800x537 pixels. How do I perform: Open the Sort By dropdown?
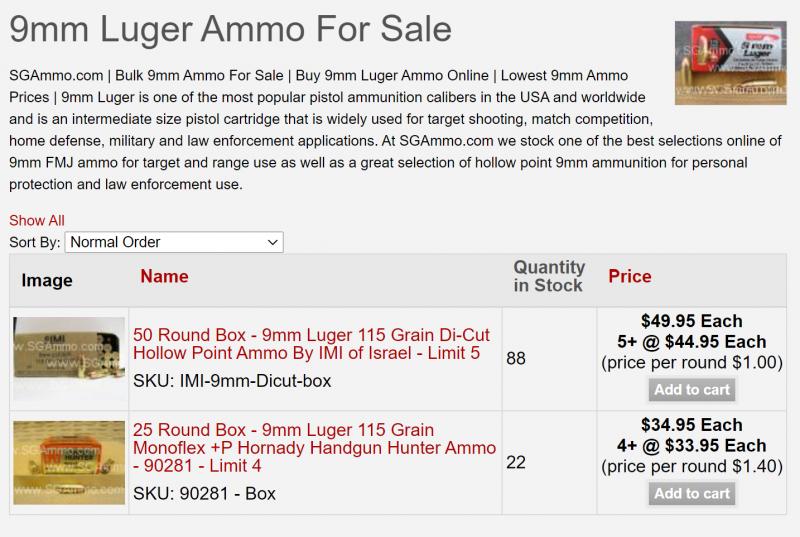click(174, 242)
